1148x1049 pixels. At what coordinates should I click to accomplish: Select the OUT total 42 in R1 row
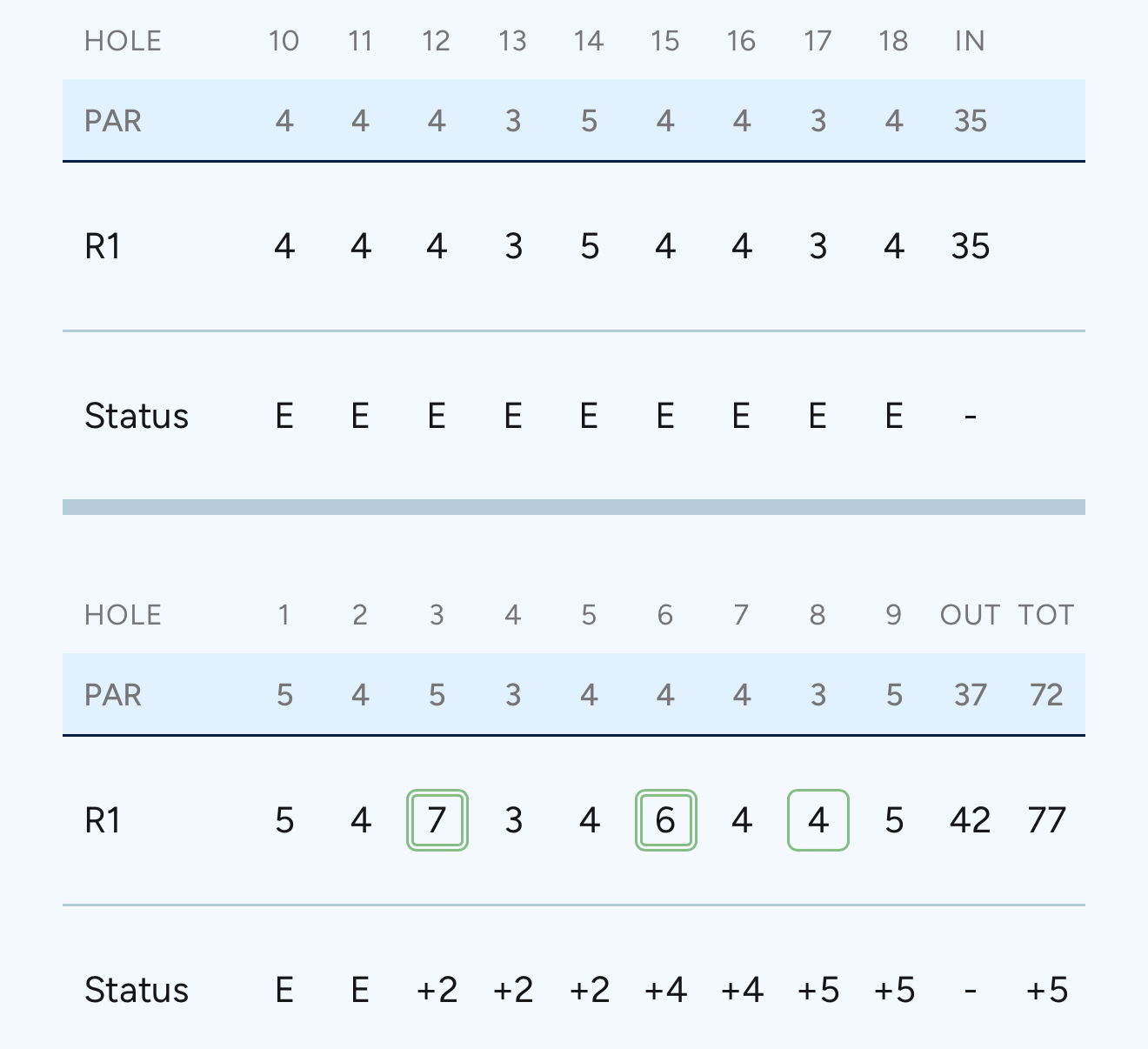(x=971, y=820)
